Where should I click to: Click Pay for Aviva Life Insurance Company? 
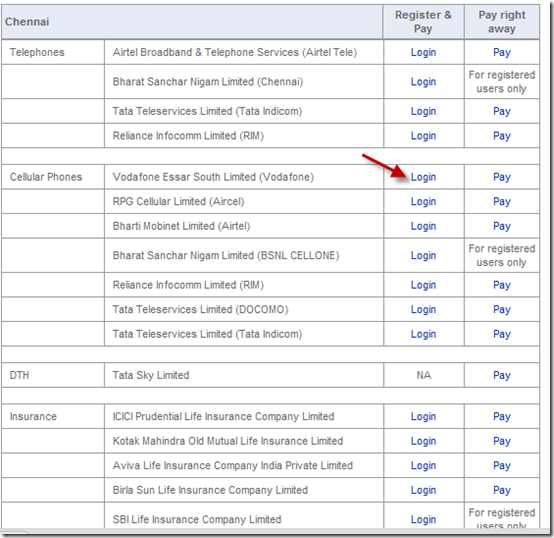click(x=502, y=466)
